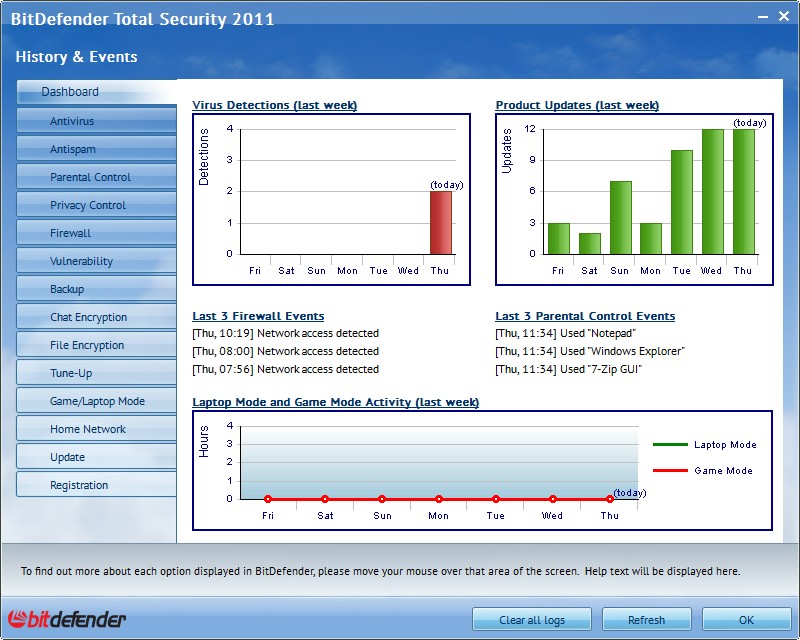Click the red Thursday virus detection bar
The height and width of the screenshot is (640, 800).
[441, 223]
